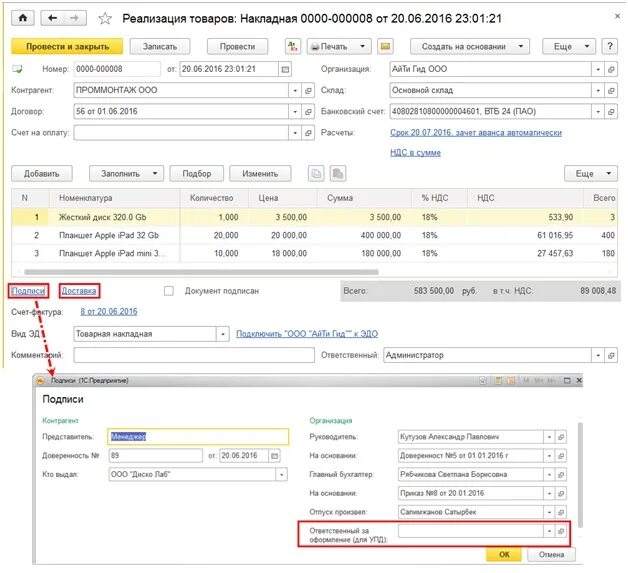This screenshot has height=573, width=628.
Task: Paste rows icon above the table
Action: (x=338, y=174)
